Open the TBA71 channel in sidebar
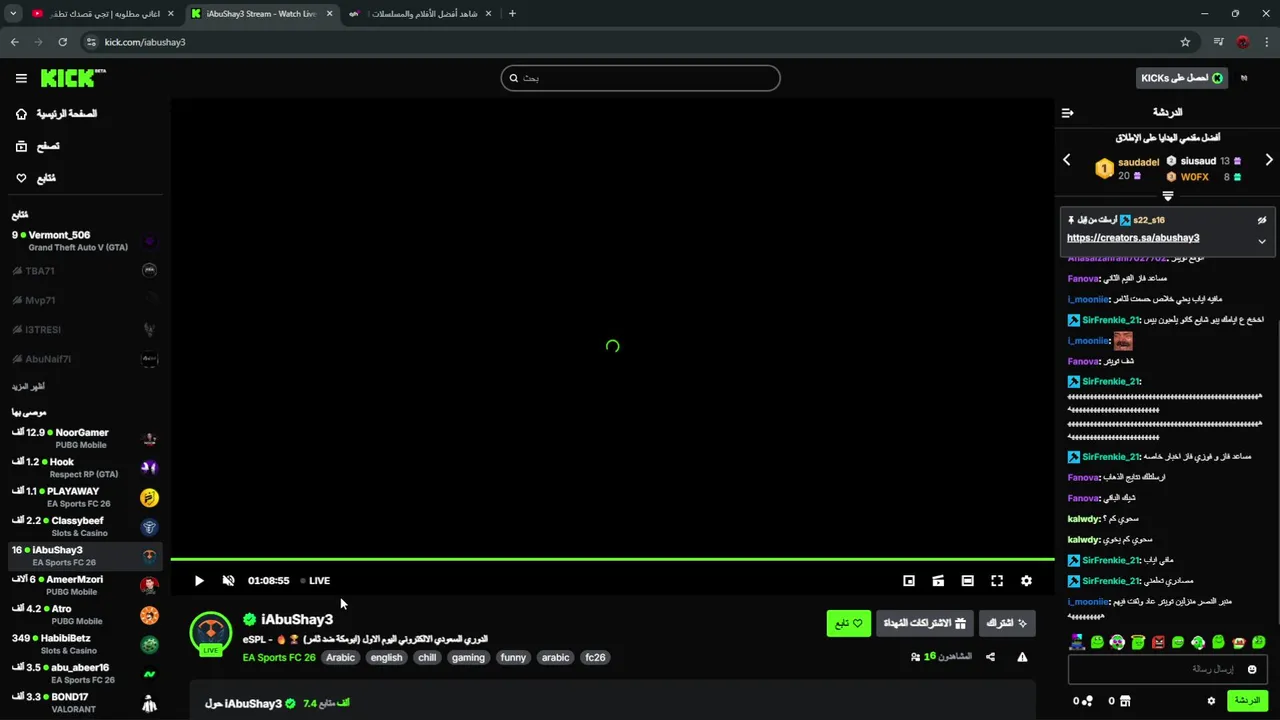The image size is (1280, 720). pyautogui.click(x=84, y=271)
